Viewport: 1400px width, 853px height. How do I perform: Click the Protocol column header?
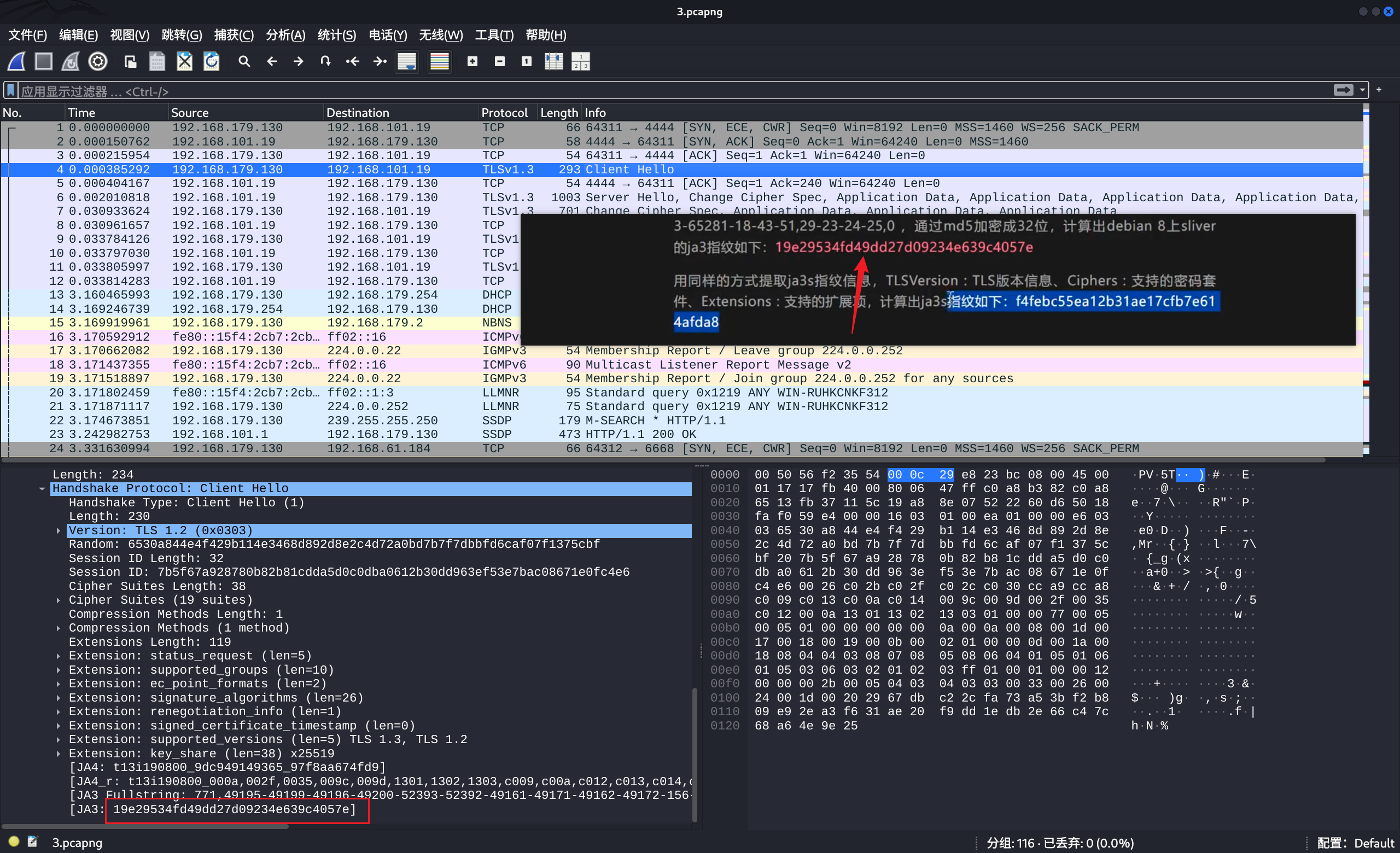point(504,113)
